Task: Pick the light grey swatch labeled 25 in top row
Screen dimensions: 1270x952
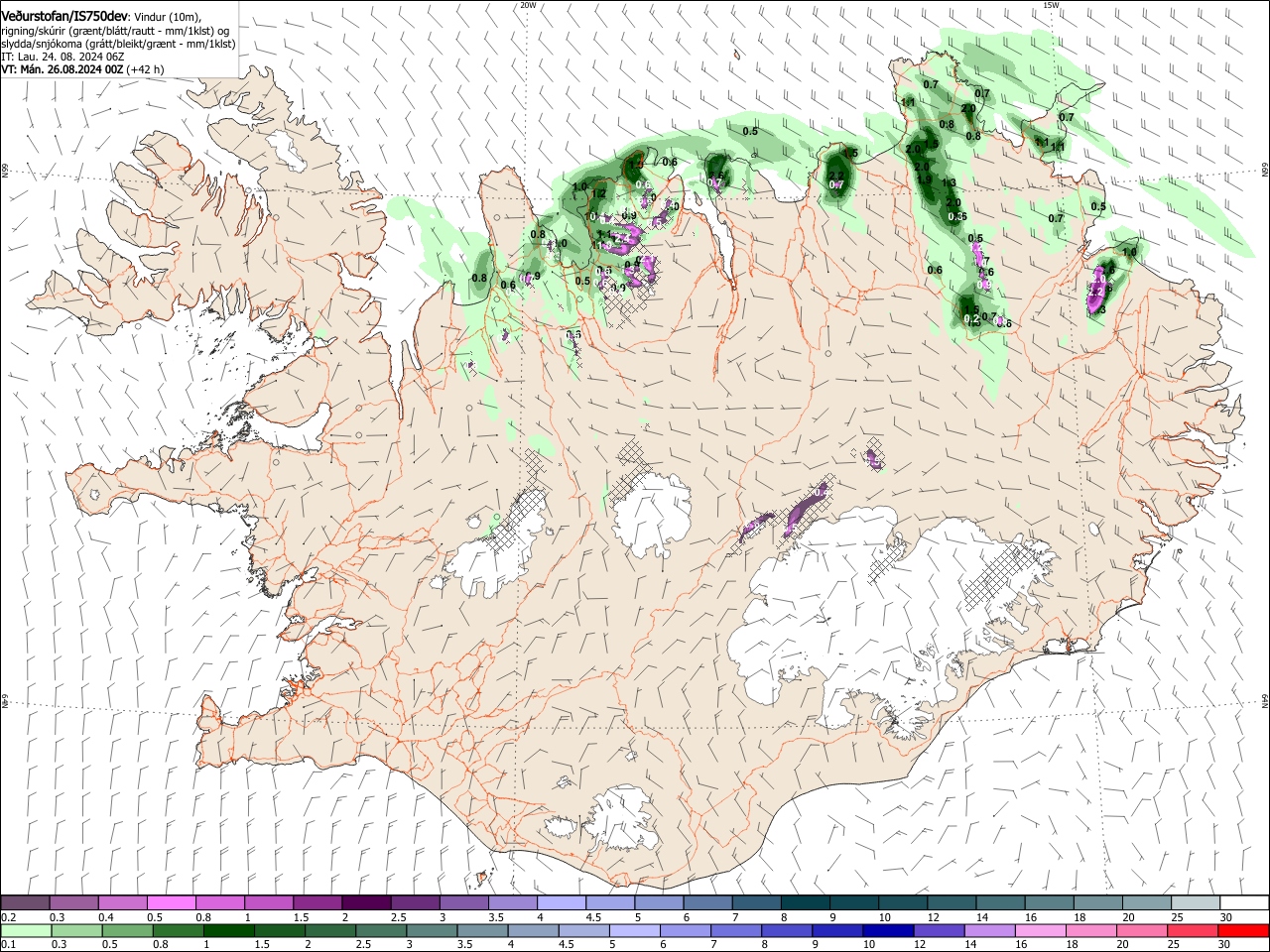Action: (x=1194, y=903)
